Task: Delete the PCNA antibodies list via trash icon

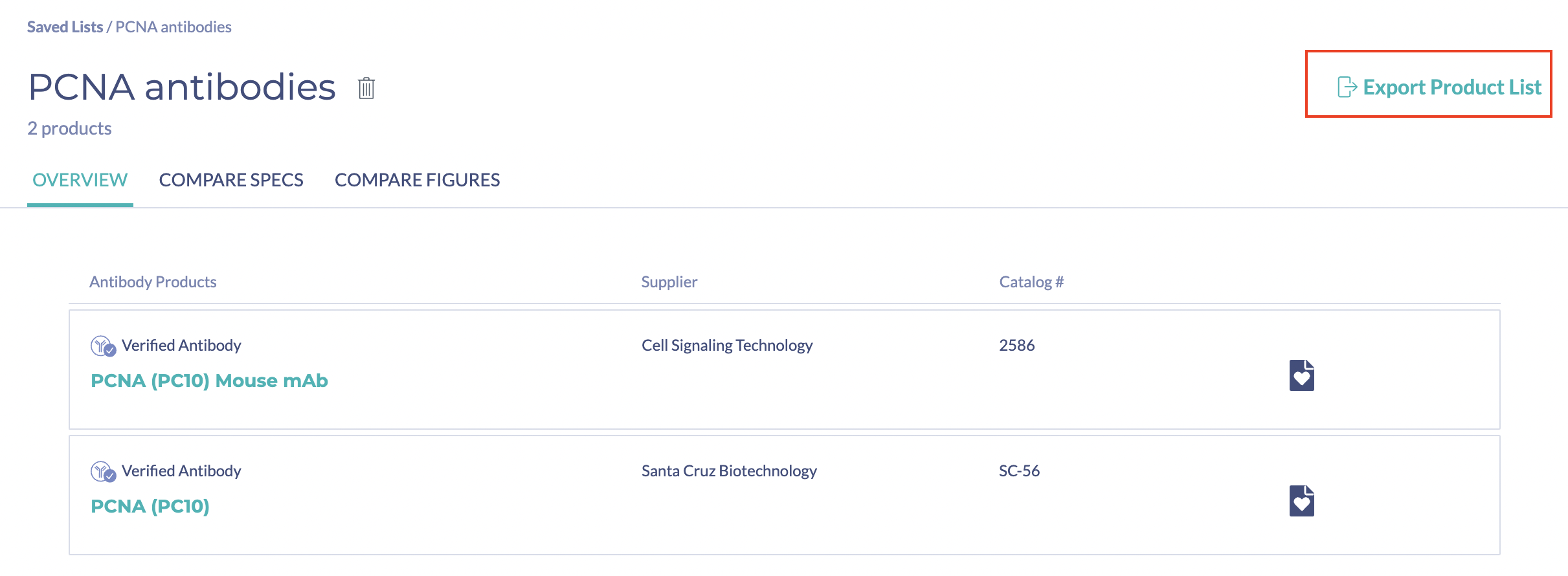Action: [366, 88]
